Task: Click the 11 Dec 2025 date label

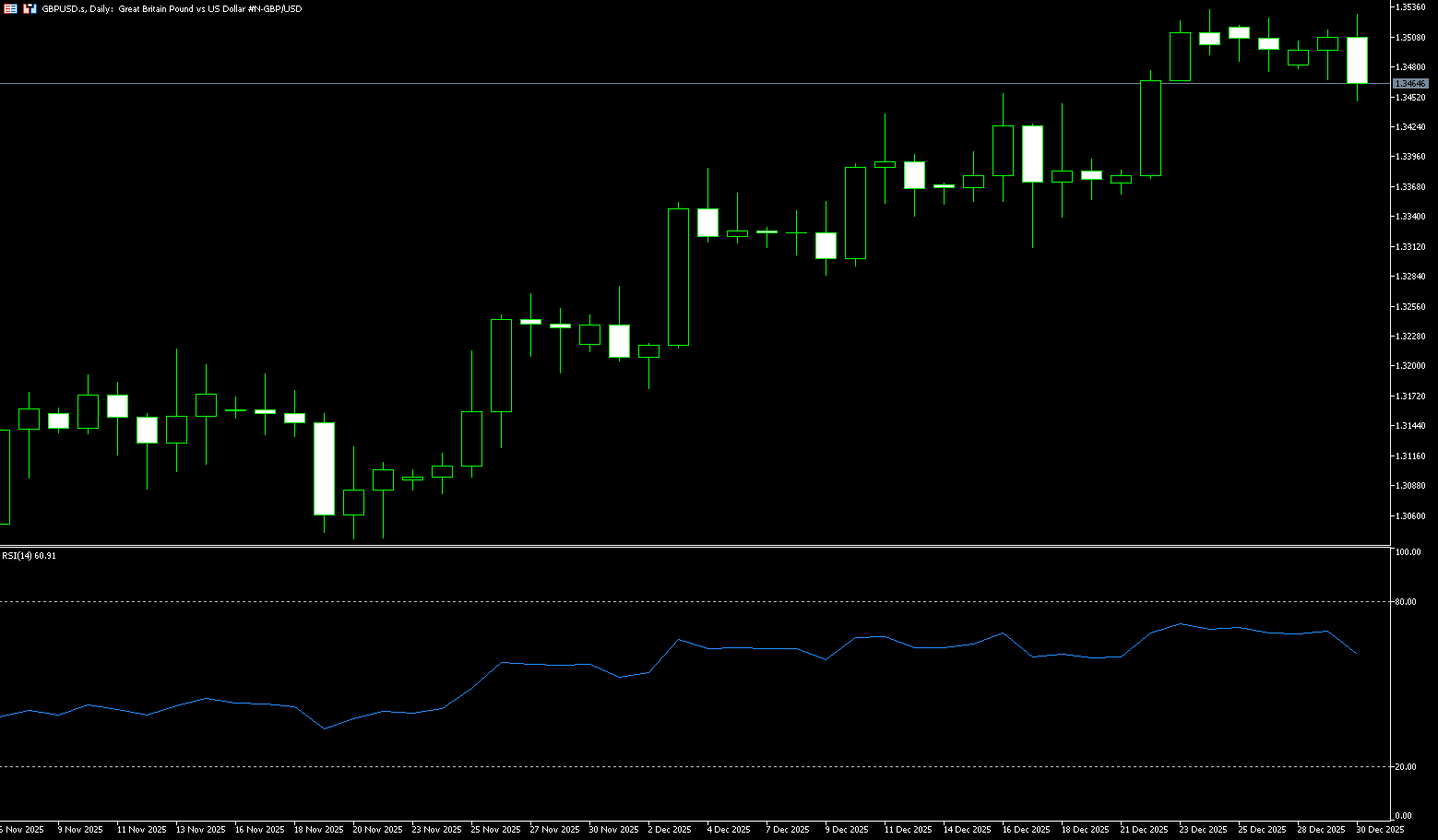Action: tap(908, 830)
